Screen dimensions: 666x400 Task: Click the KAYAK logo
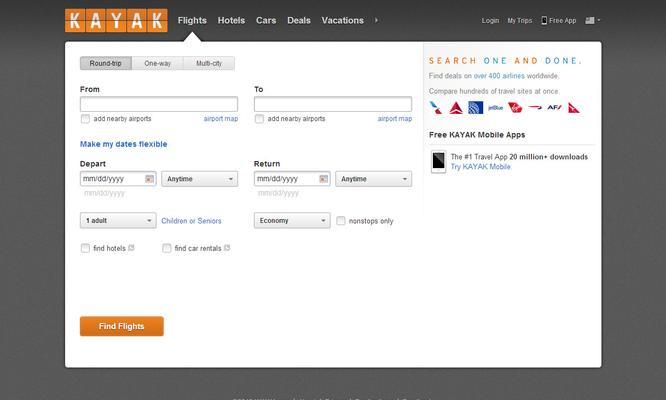click(116, 20)
